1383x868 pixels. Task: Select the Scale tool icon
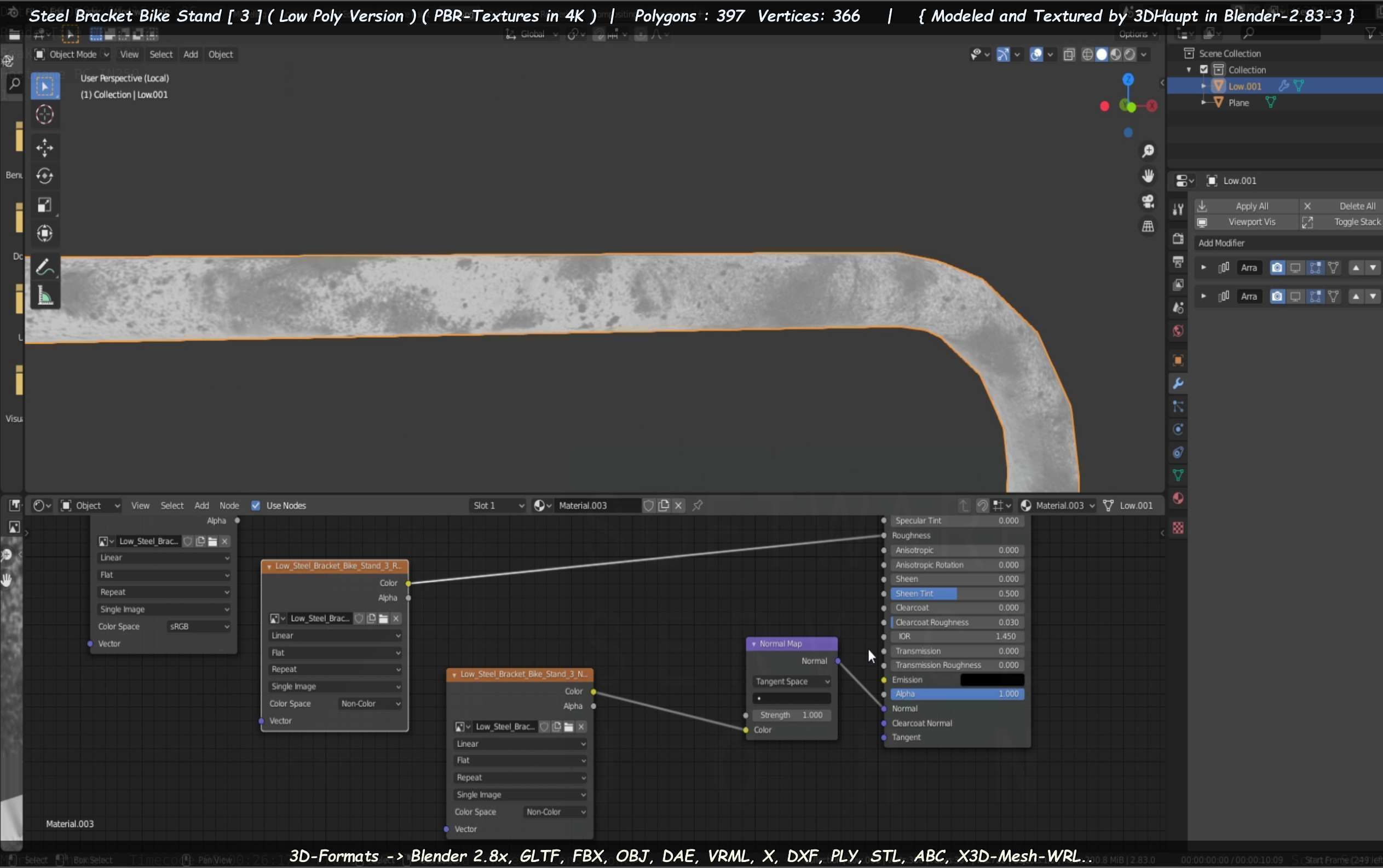[x=45, y=205]
